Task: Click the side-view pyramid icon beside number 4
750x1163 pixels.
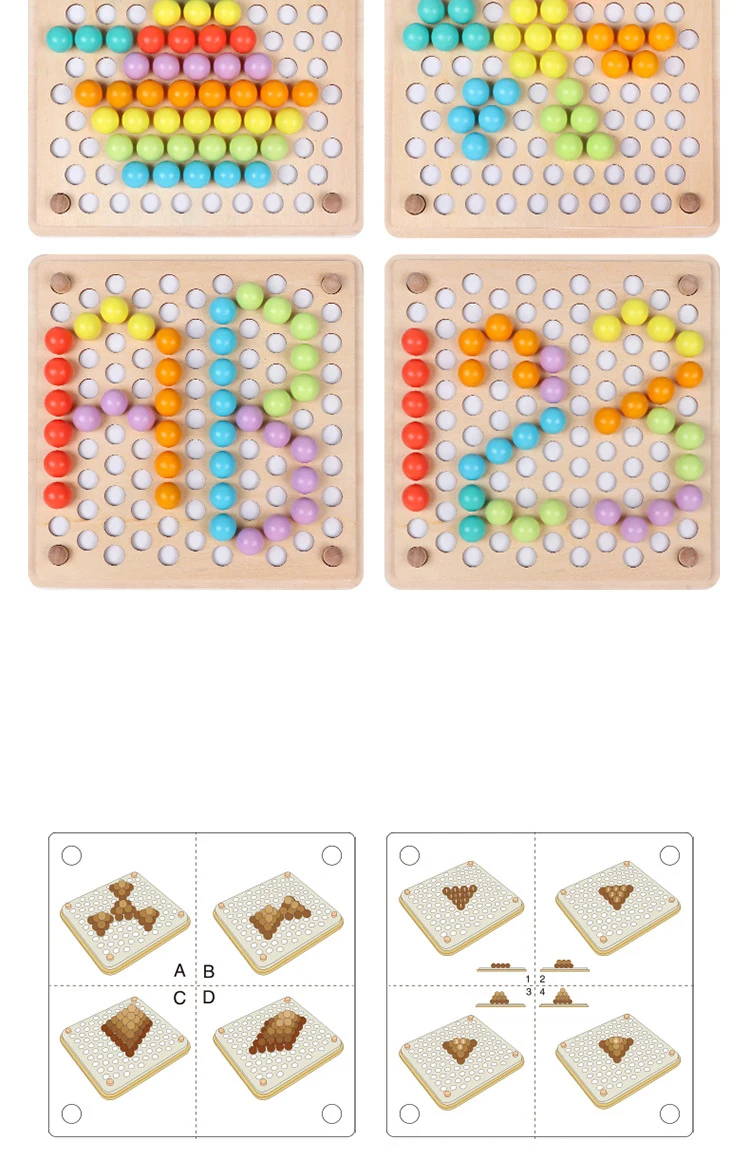Action: point(563,998)
